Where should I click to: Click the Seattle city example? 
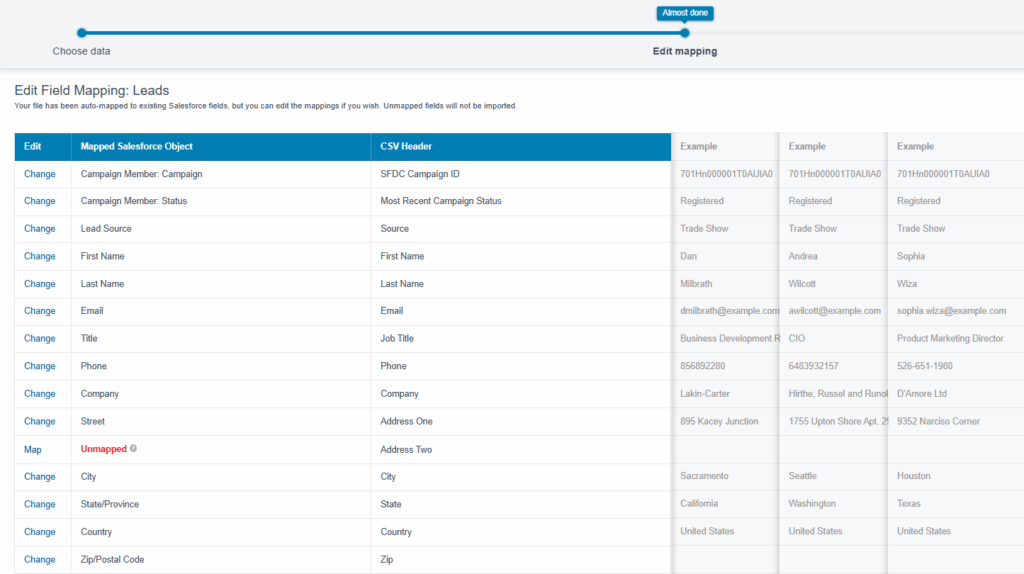click(803, 476)
